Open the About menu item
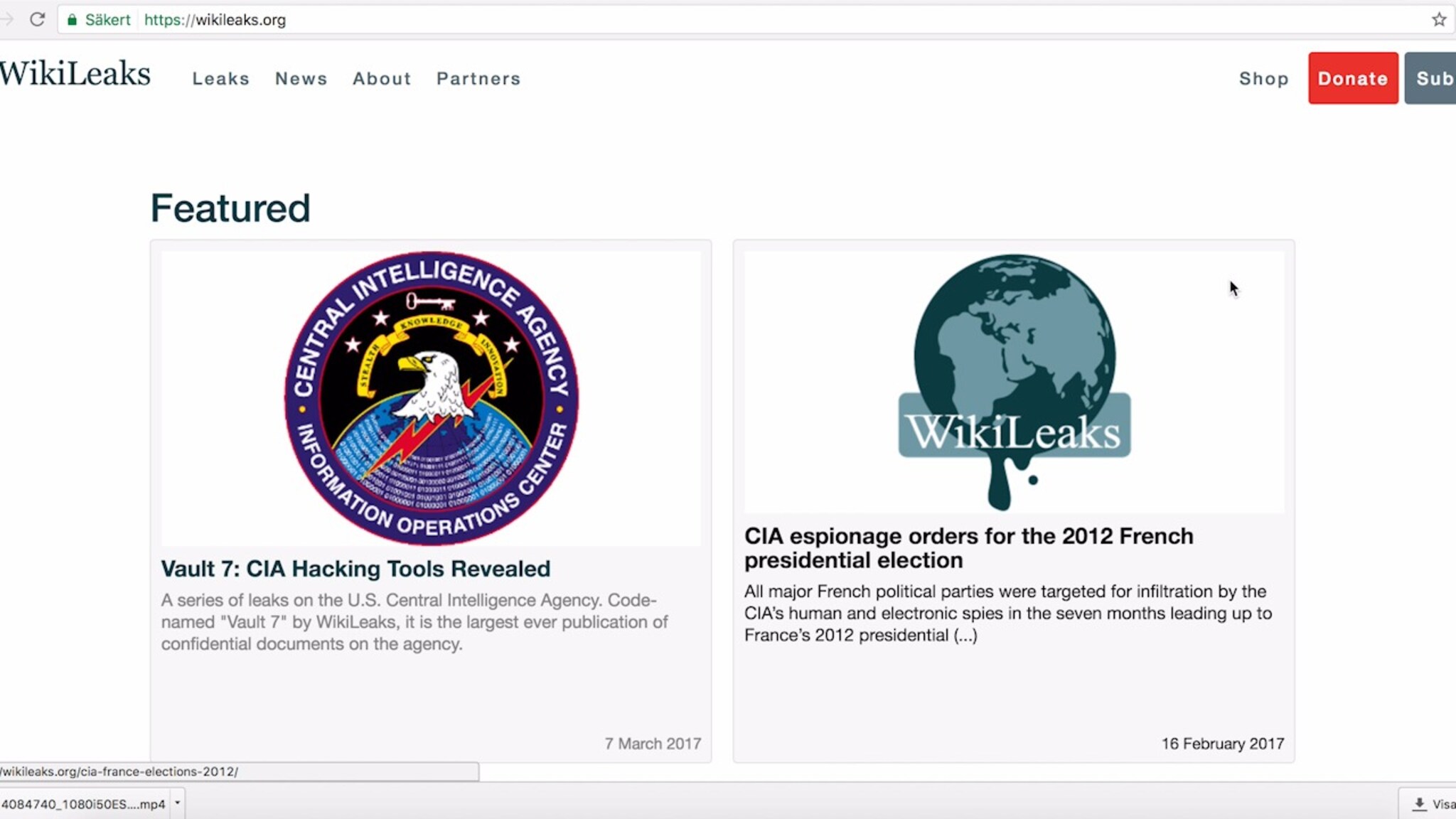 click(382, 78)
